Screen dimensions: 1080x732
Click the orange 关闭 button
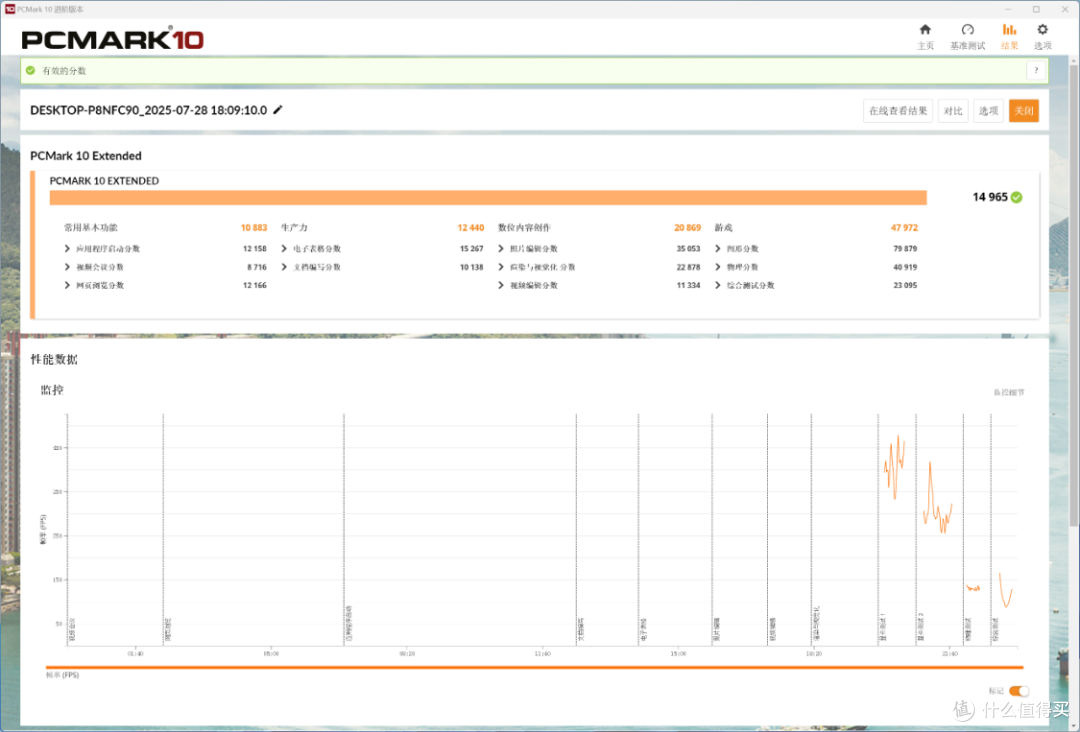(x=1024, y=111)
